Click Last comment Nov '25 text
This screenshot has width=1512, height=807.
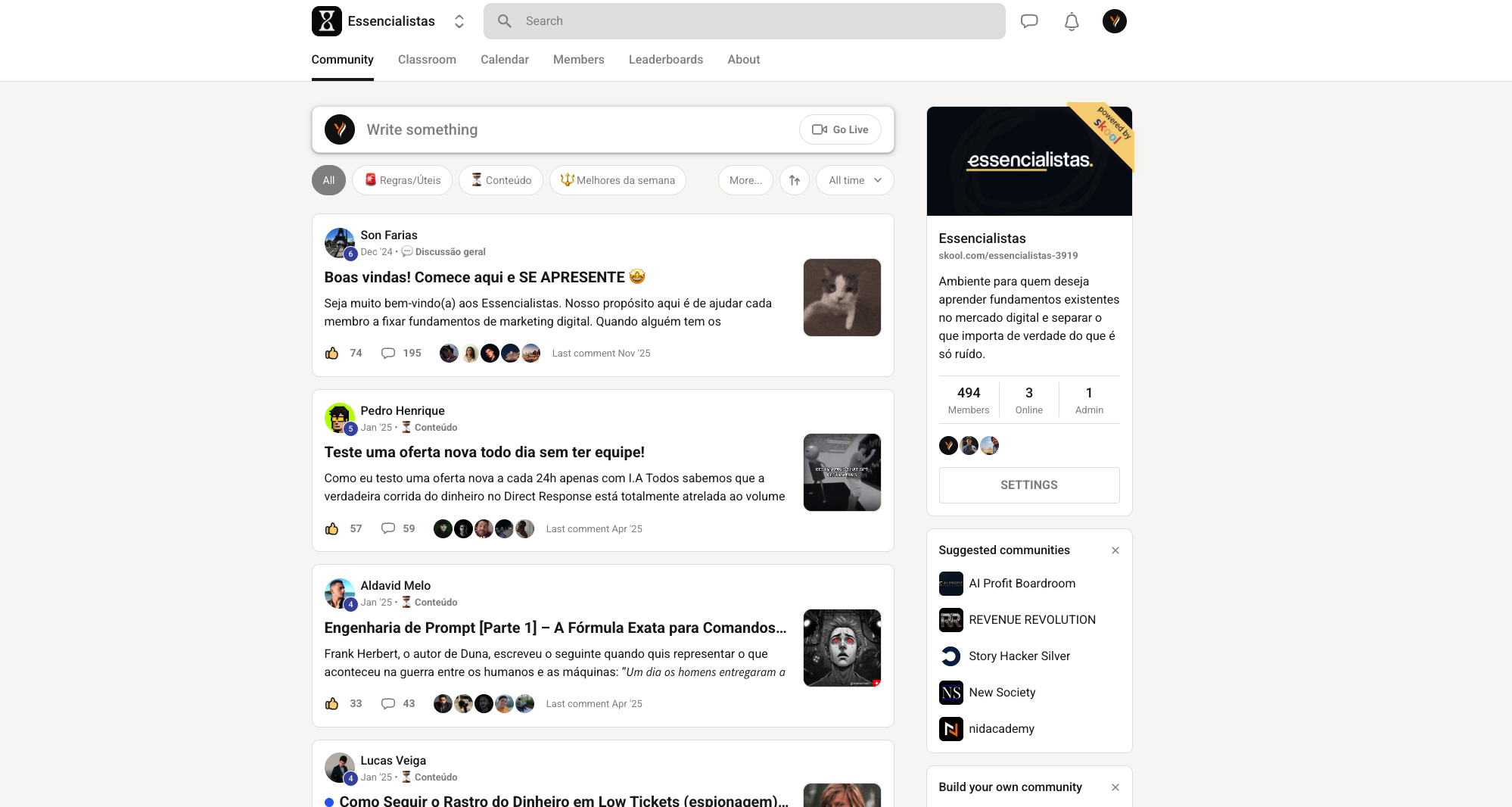click(602, 354)
